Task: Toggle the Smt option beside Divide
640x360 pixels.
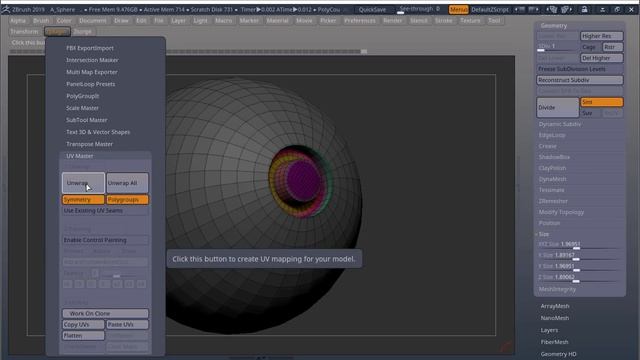Action: coord(602,102)
